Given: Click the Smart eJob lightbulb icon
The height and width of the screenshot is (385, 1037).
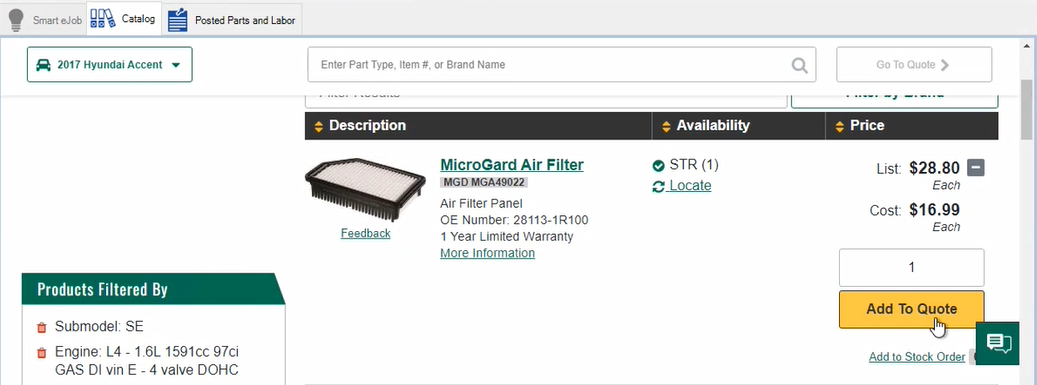Looking at the screenshot, I should (17, 20).
